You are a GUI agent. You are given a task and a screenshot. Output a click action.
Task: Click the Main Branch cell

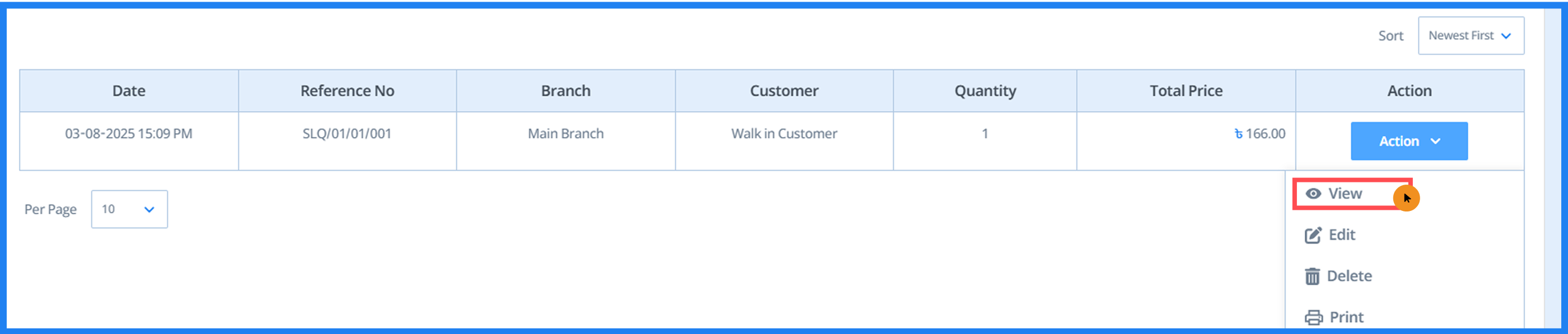click(x=565, y=133)
